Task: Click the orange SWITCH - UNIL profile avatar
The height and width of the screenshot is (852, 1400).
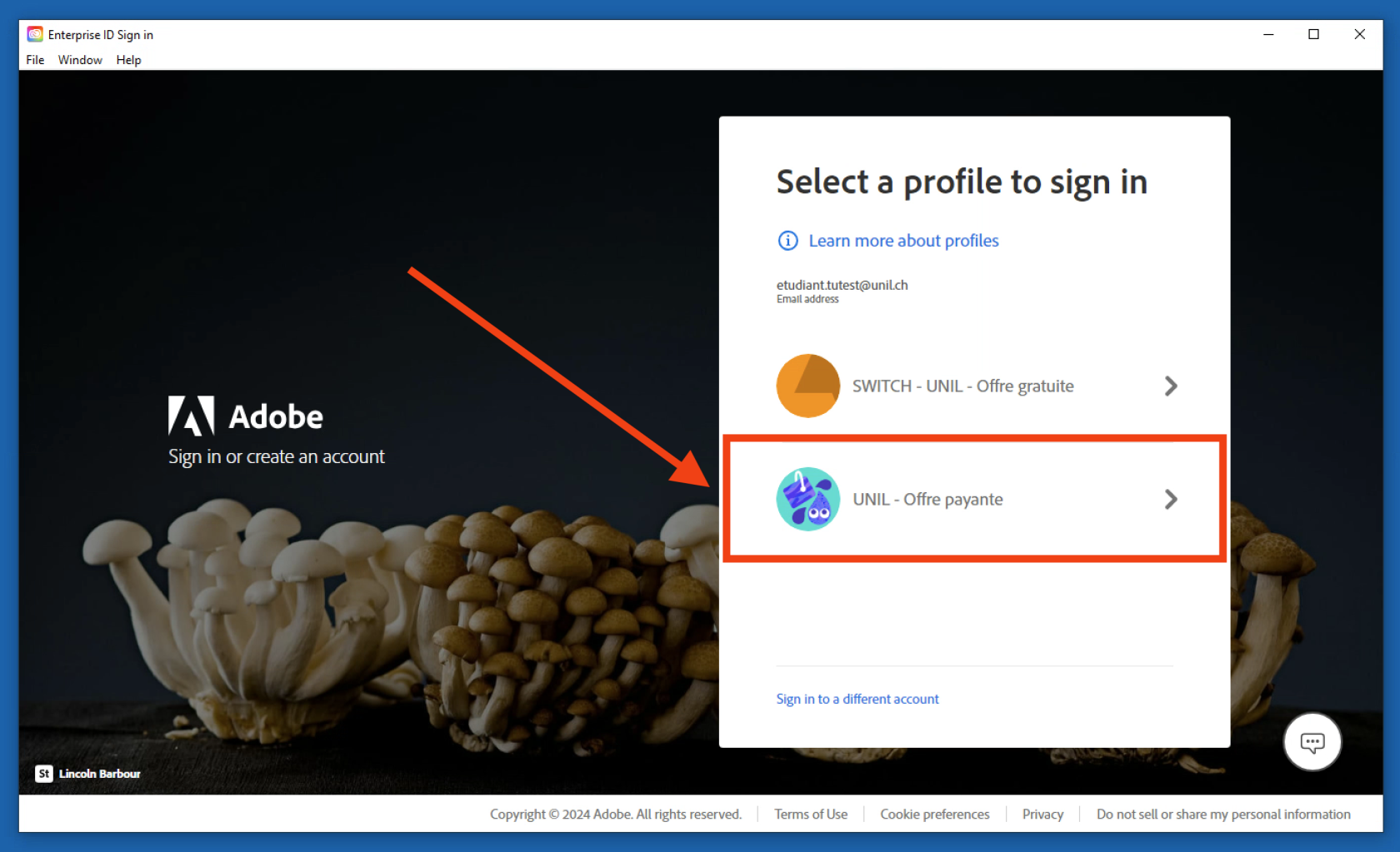Action: pyautogui.click(x=807, y=386)
